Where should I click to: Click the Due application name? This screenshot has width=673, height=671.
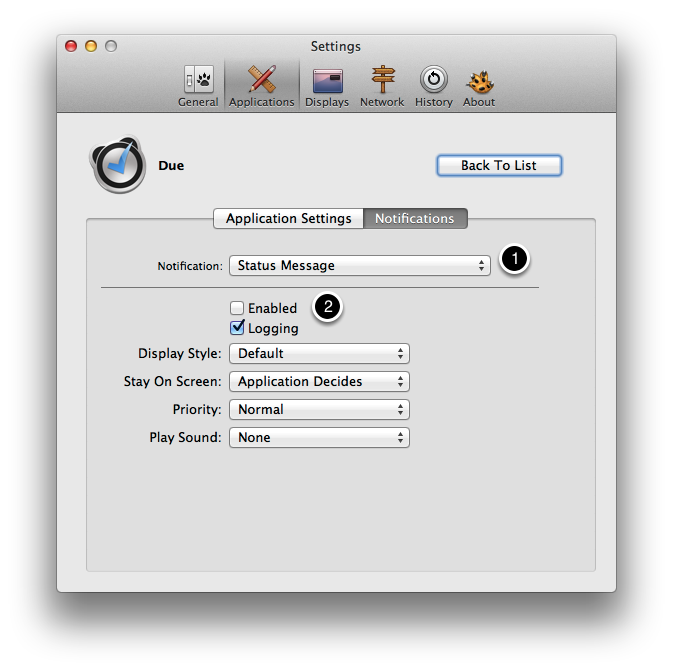click(x=171, y=166)
